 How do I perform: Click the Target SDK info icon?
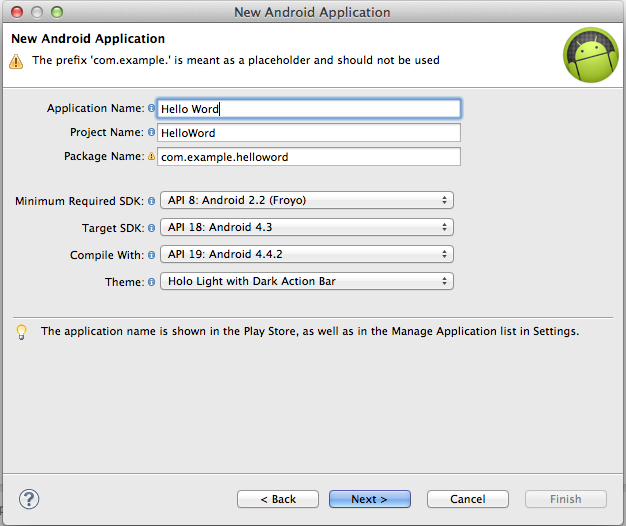[151, 228]
